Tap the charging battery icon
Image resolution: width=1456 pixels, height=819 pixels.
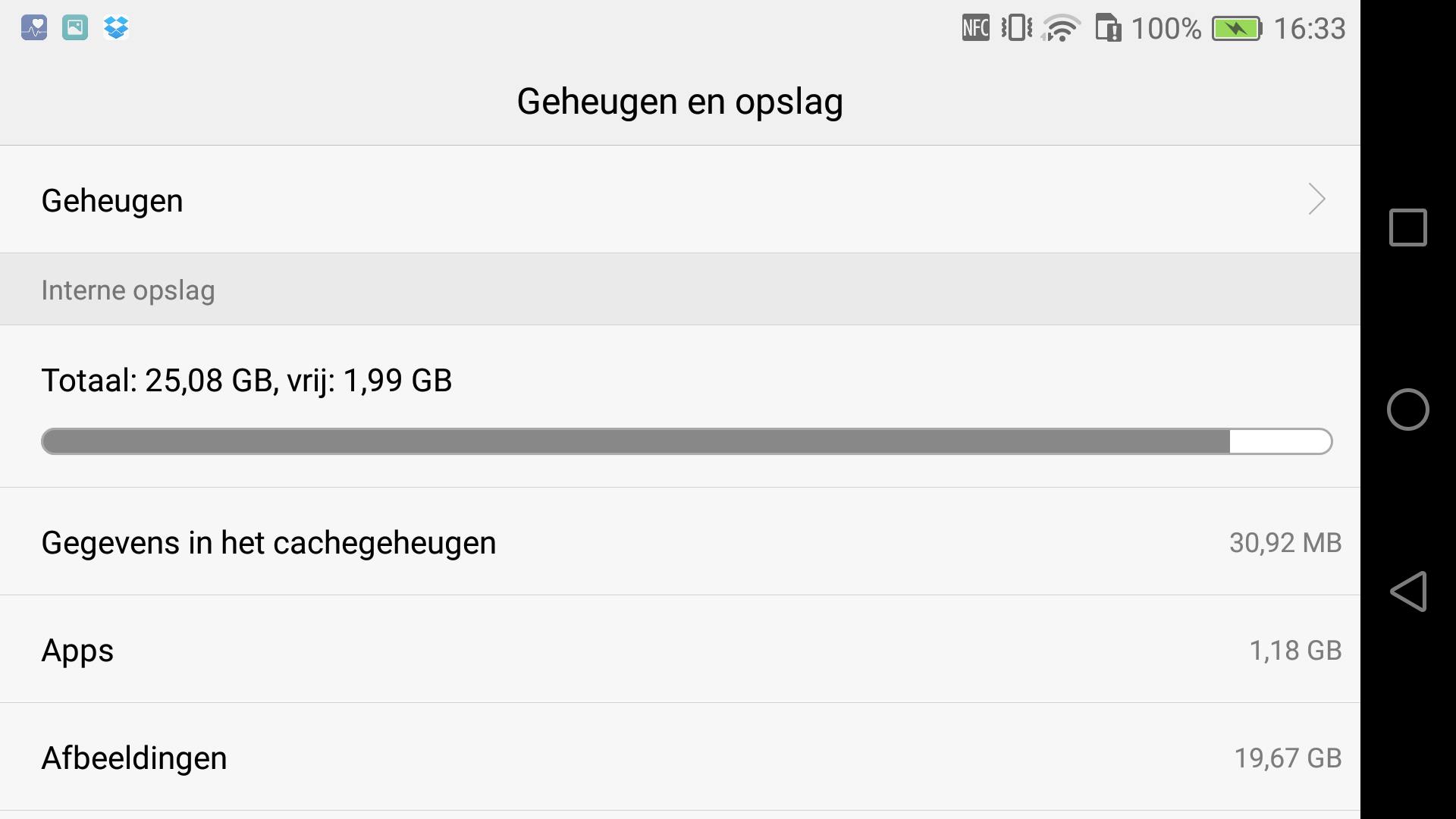pyautogui.click(x=1236, y=29)
